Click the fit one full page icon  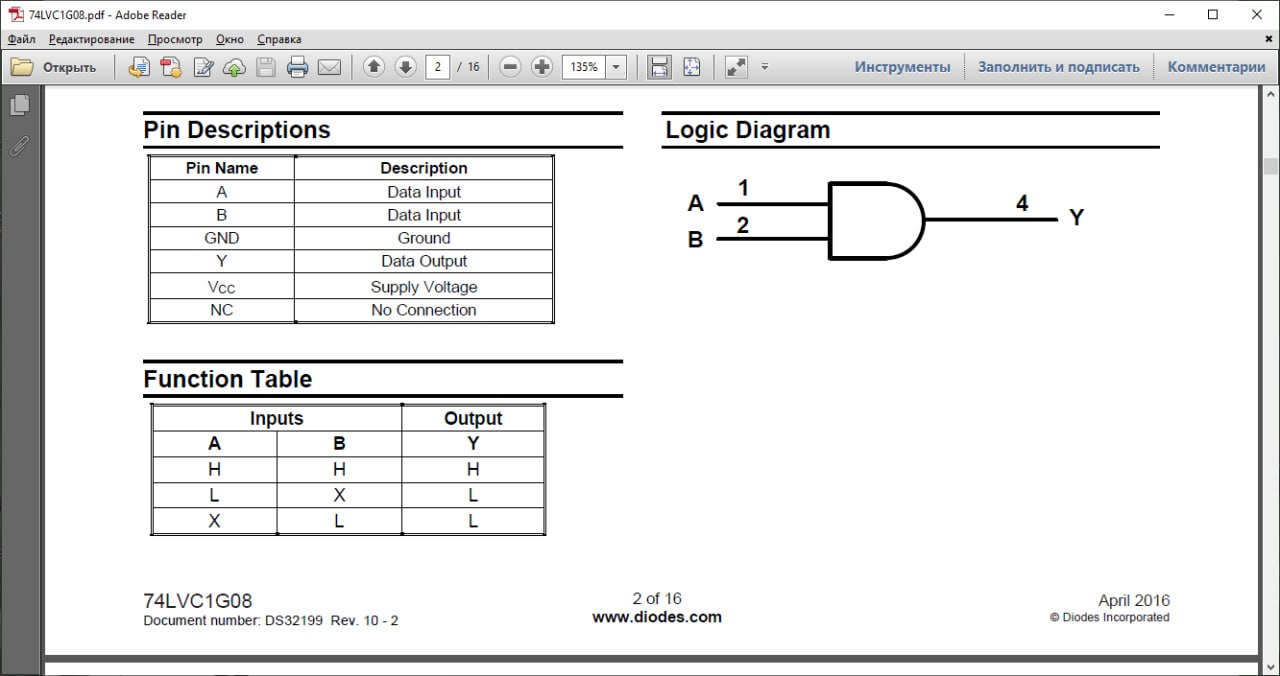(692, 67)
